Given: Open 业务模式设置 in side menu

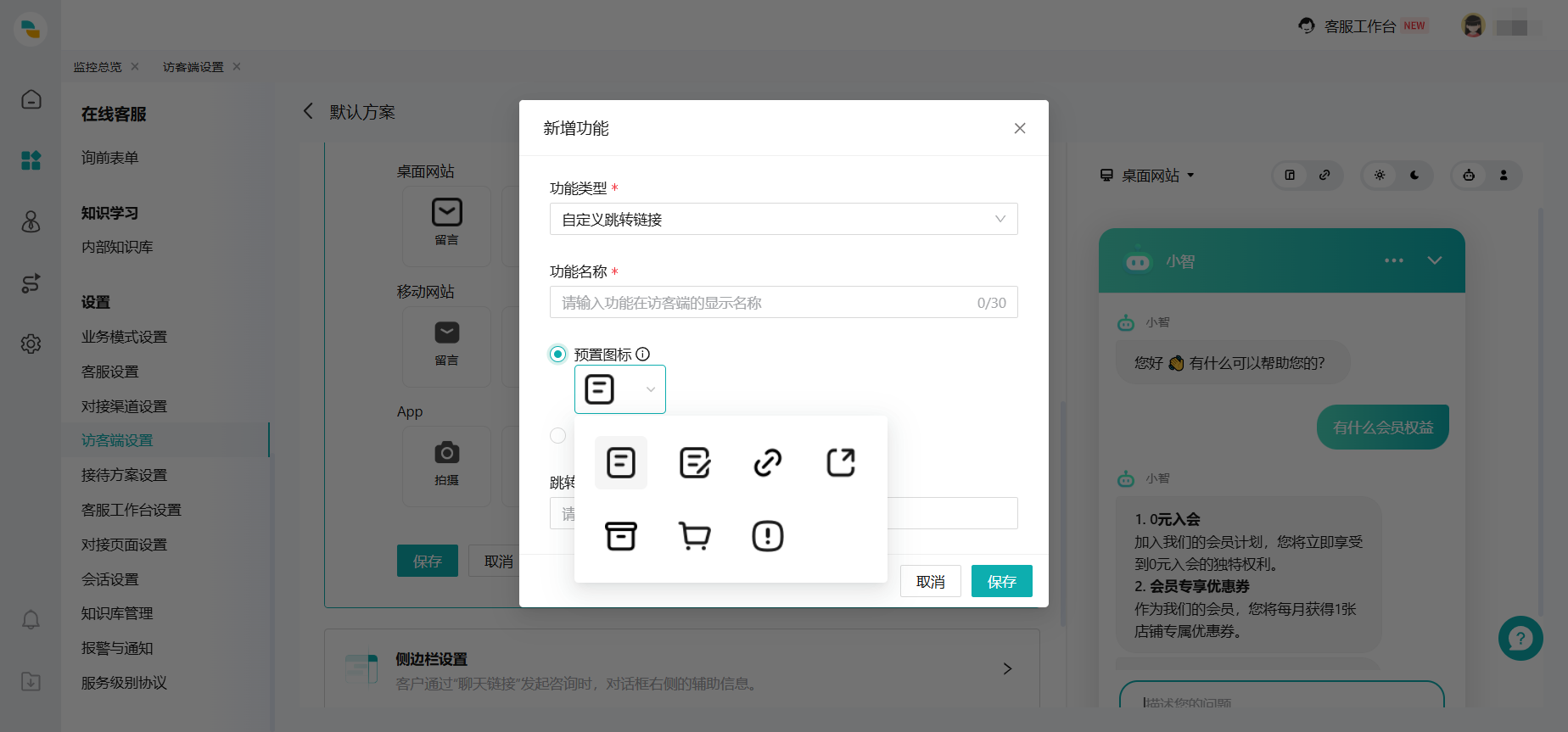Looking at the screenshot, I should [124, 337].
